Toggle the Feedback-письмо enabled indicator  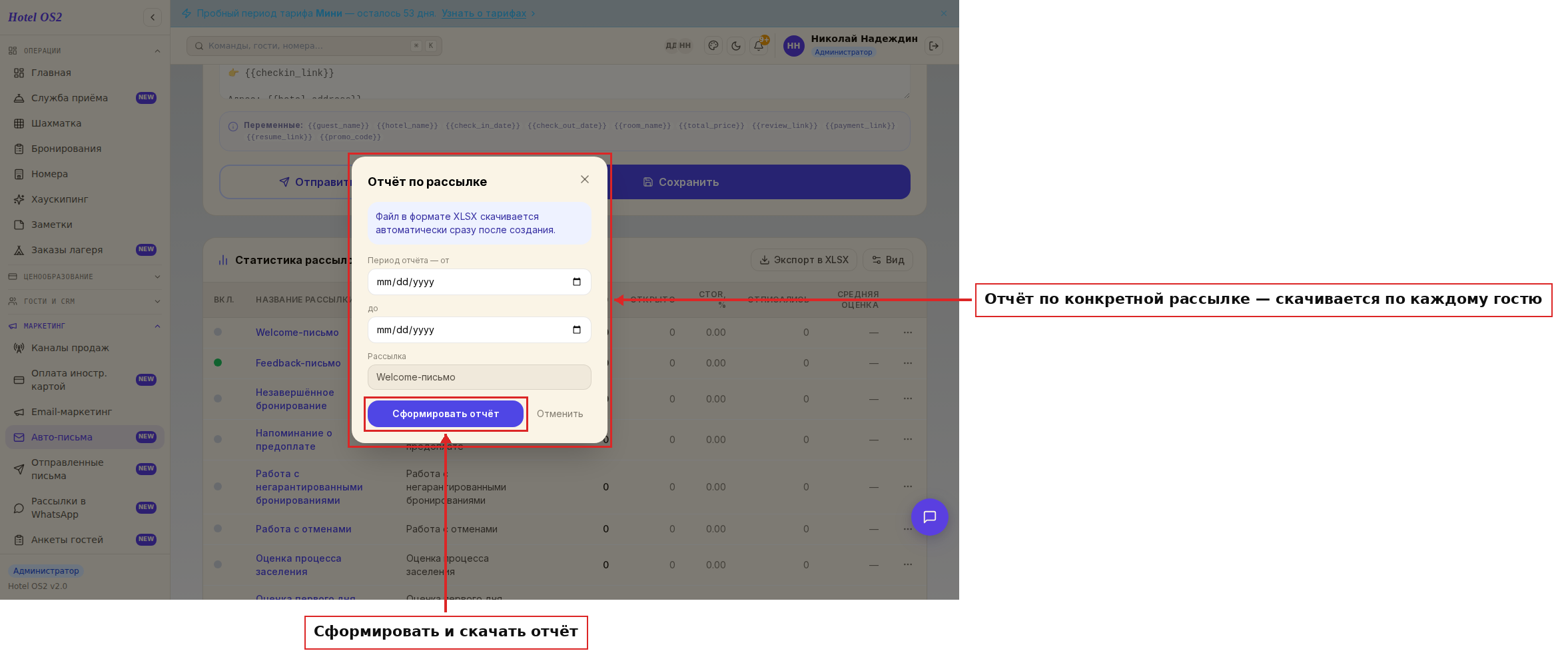pyautogui.click(x=218, y=362)
